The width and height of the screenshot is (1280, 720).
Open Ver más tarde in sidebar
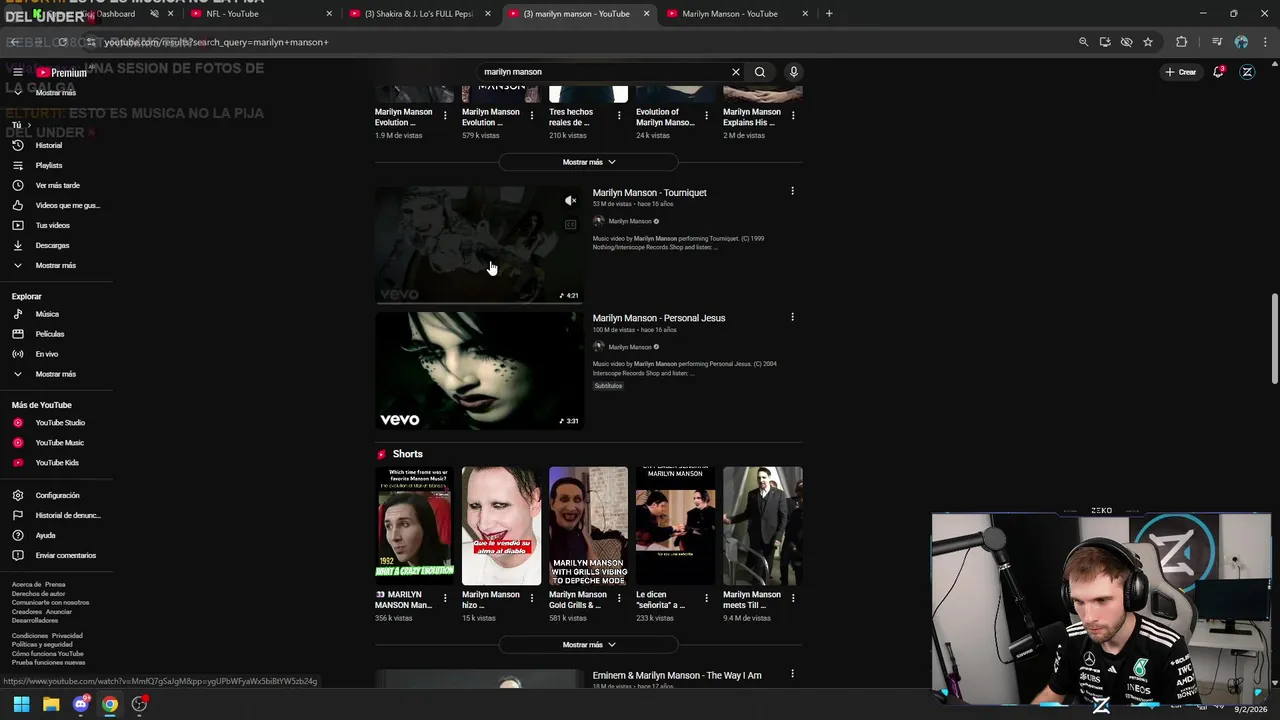click(56, 185)
